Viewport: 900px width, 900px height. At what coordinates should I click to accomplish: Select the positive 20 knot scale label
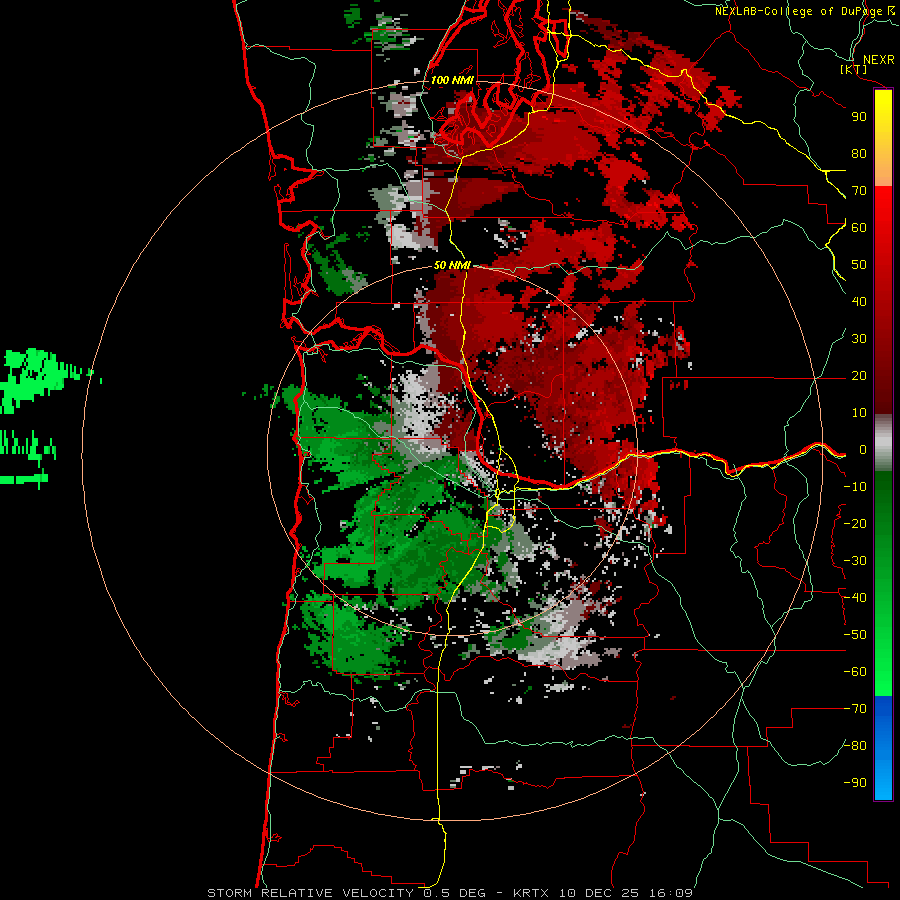[859, 375]
